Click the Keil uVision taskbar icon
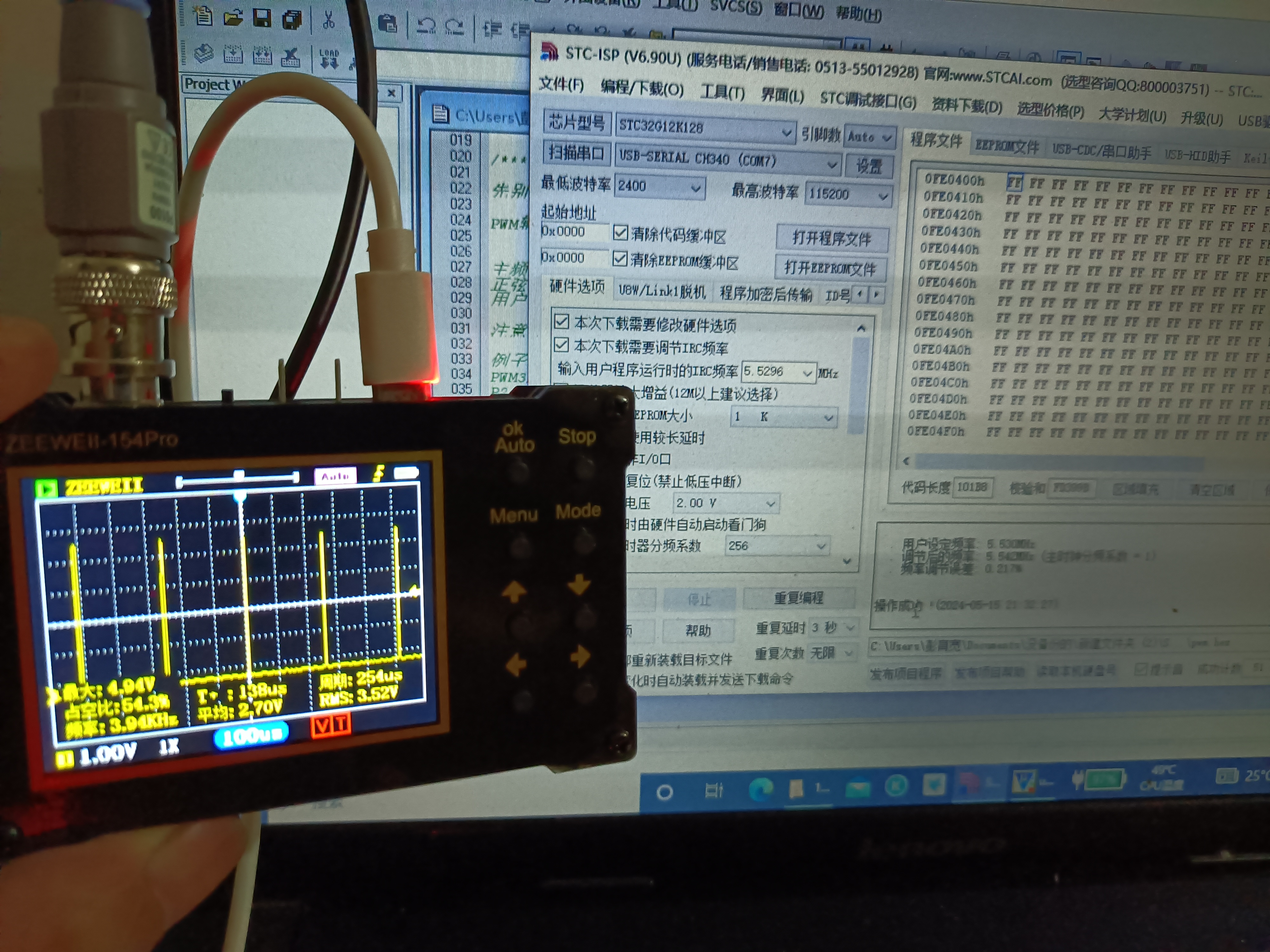The image size is (1270, 952). [1025, 782]
